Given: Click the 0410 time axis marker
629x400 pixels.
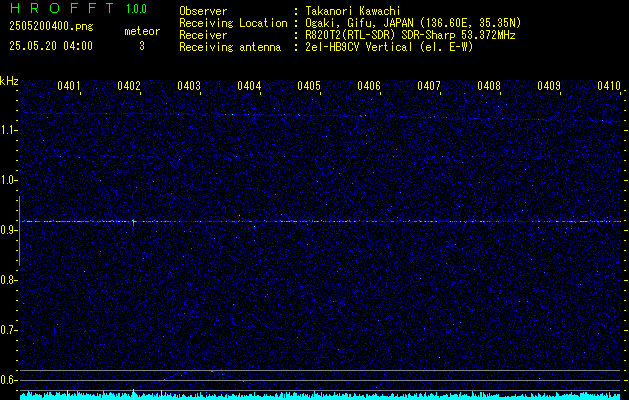Looking at the screenshot, I should coord(609,85).
